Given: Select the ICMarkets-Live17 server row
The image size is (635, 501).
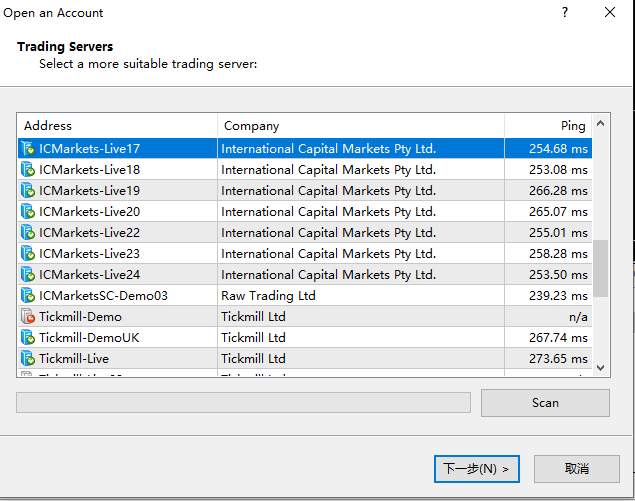Looking at the screenshot, I should point(305,148).
